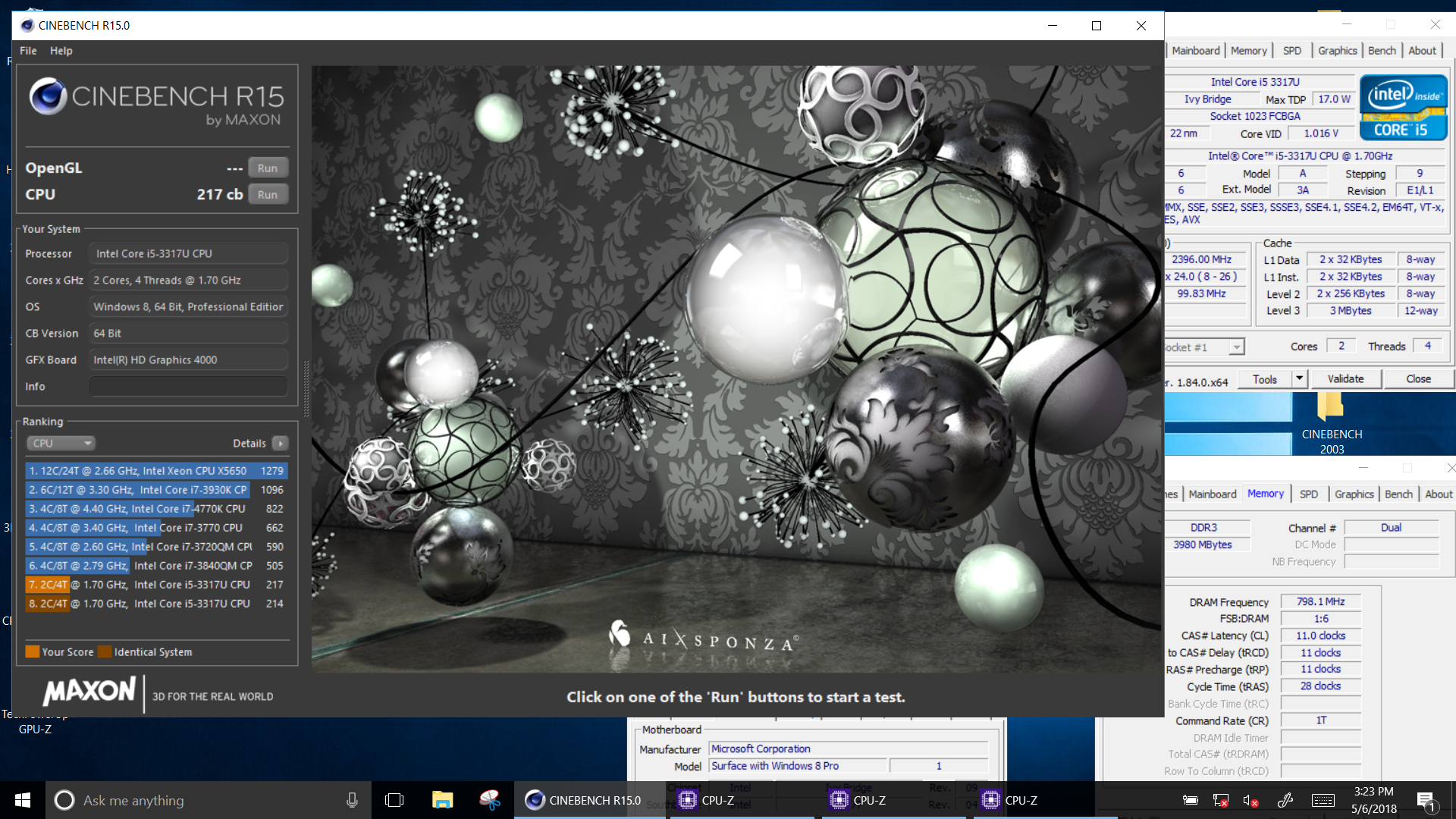1456x819 pixels.
Task: Select SPD tab in lower CPU-Z window
Action: (1309, 494)
